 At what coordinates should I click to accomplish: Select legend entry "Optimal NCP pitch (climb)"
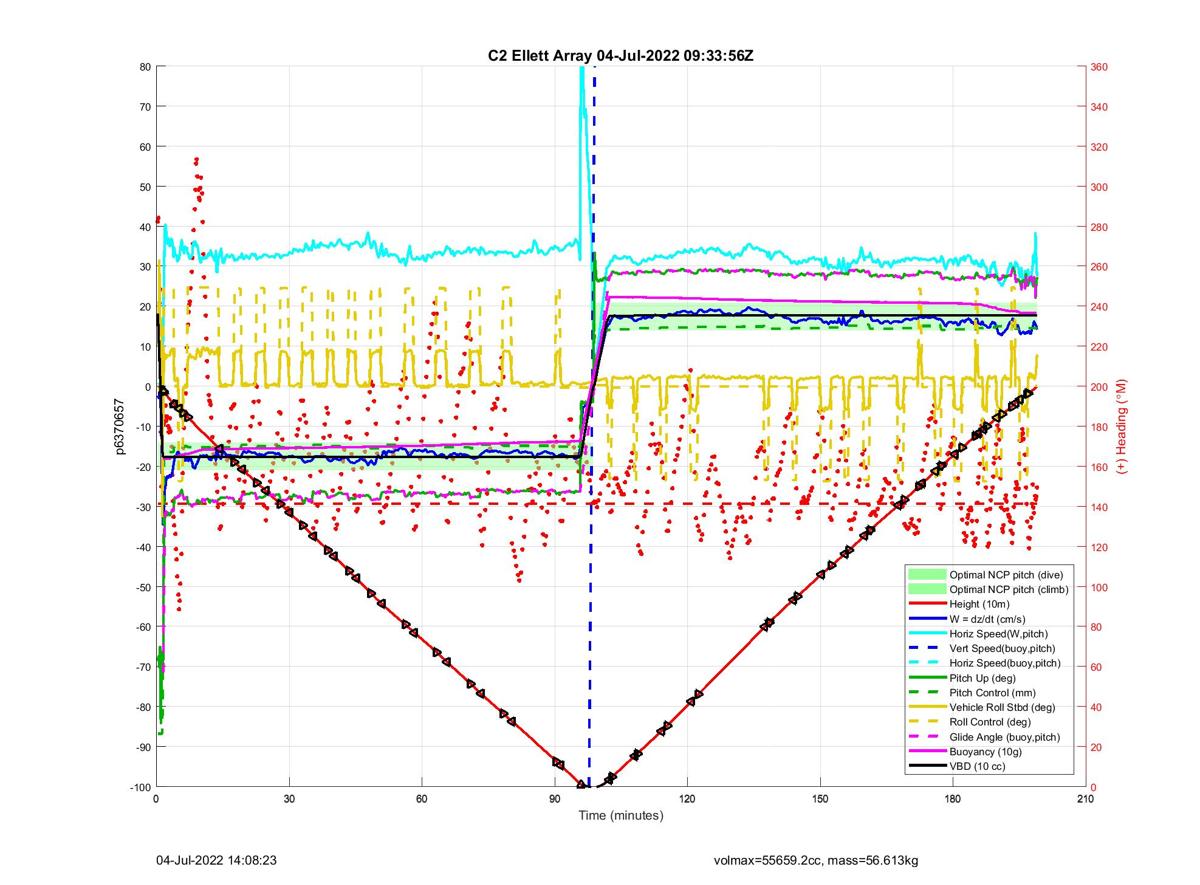1008,590
